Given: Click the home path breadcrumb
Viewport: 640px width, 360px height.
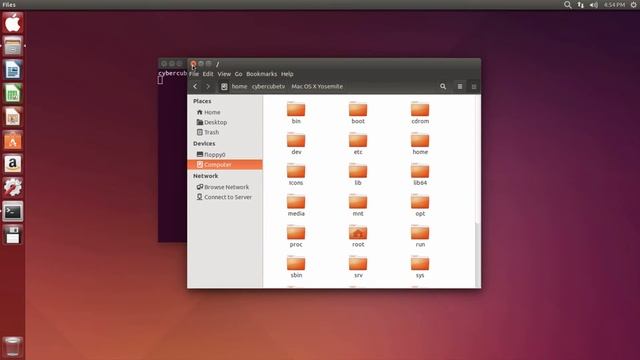Looking at the screenshot, I should (x=239, y=87).
